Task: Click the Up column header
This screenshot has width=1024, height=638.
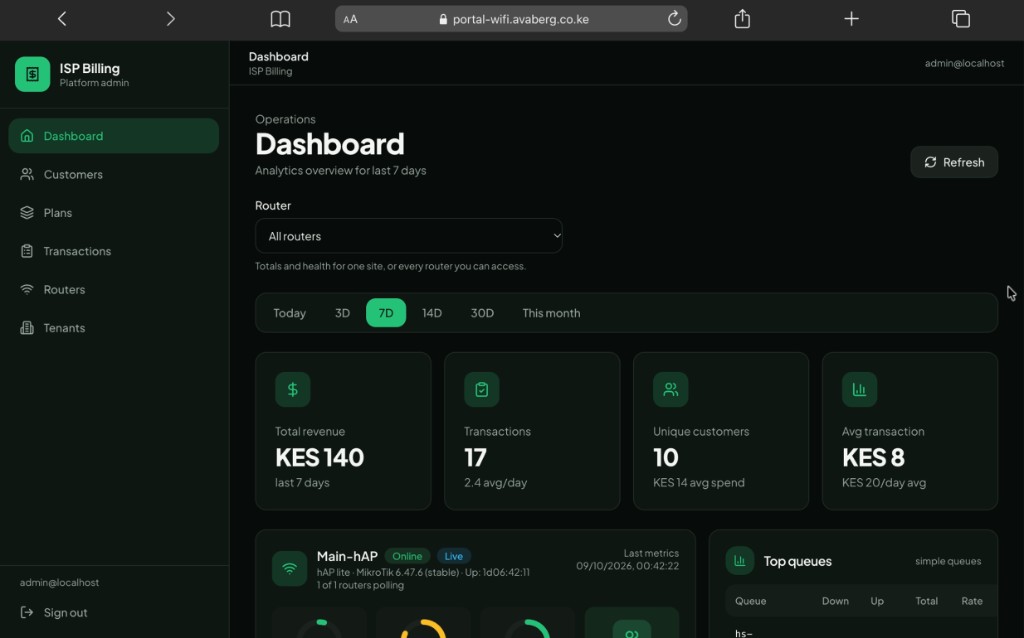Action: 877,601
